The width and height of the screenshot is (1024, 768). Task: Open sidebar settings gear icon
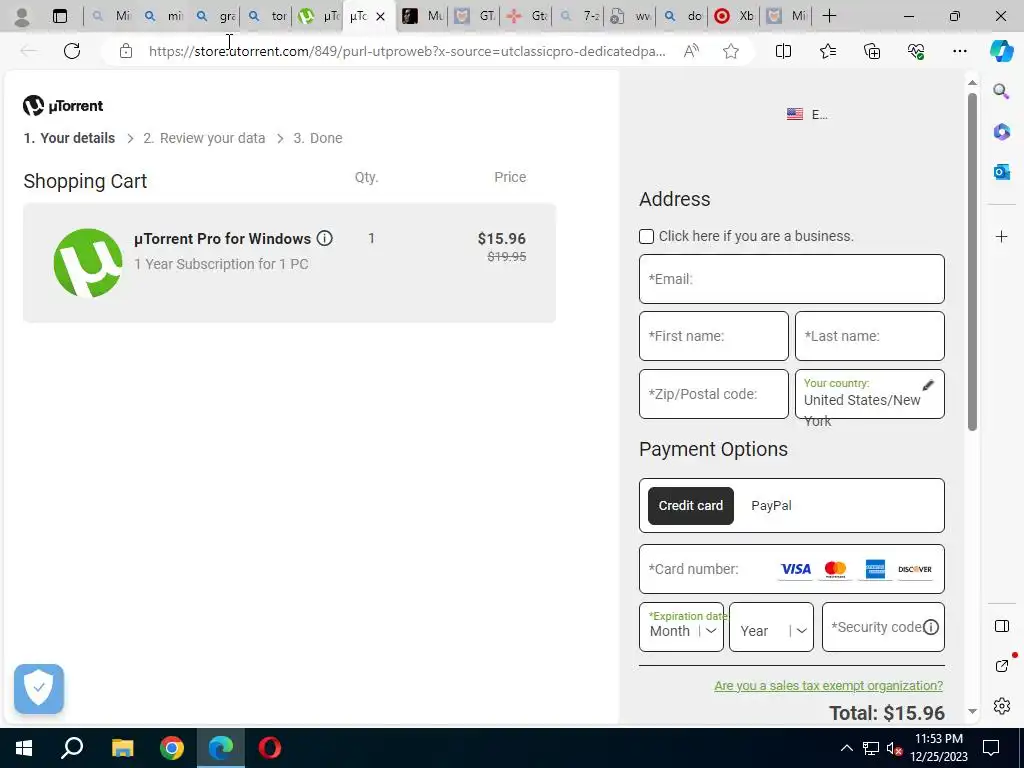(1001, 706)
